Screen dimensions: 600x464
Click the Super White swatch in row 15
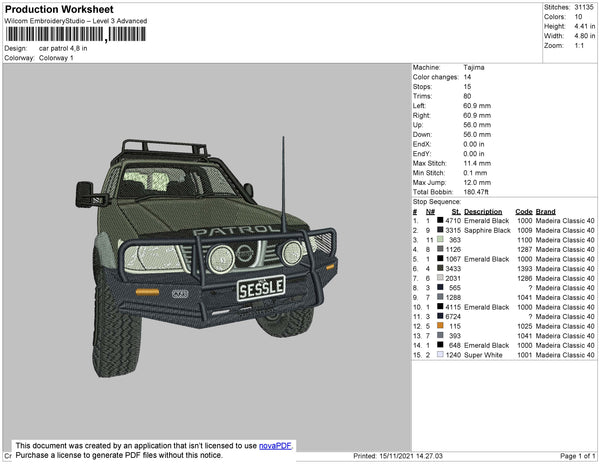pos(440,355)
